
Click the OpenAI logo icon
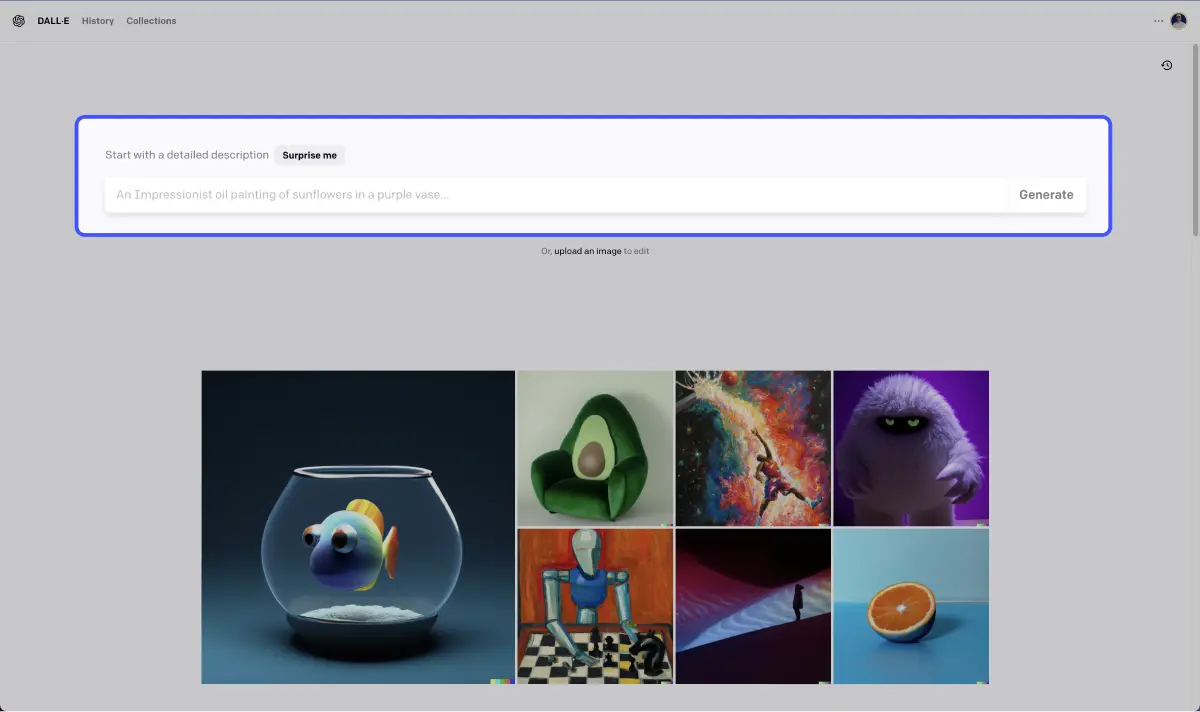pyautogui.click(x=18, y=20)
